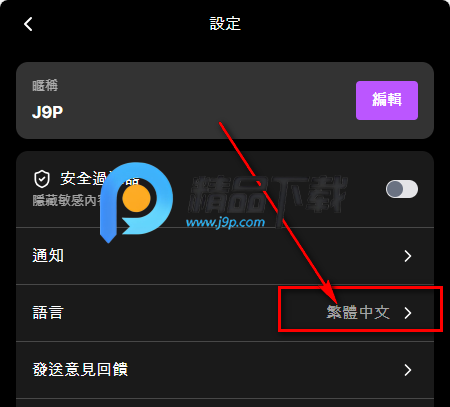Click the 編輯 nickname button
The height and width of the screenshot is (407, 450).
point(387,100)
